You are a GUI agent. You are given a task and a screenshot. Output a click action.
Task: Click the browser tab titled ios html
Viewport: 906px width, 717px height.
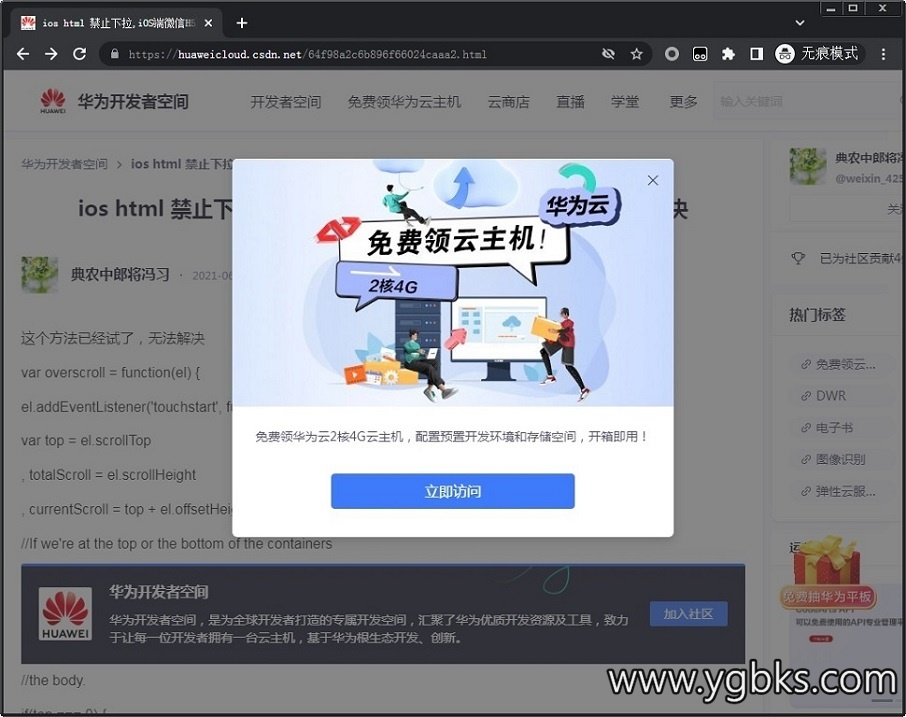tap(118, 23)
